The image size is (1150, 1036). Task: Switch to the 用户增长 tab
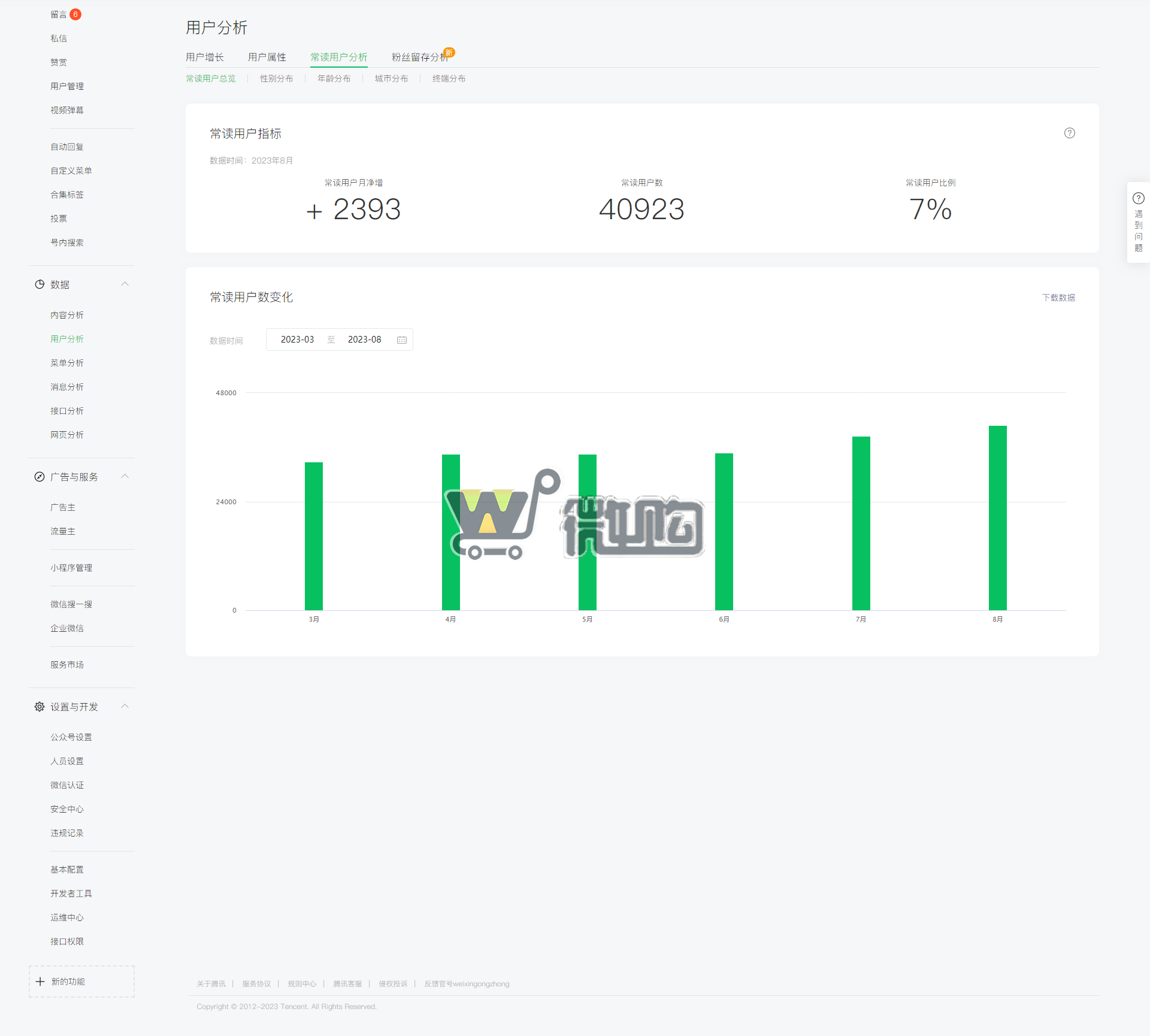(204, 57)
